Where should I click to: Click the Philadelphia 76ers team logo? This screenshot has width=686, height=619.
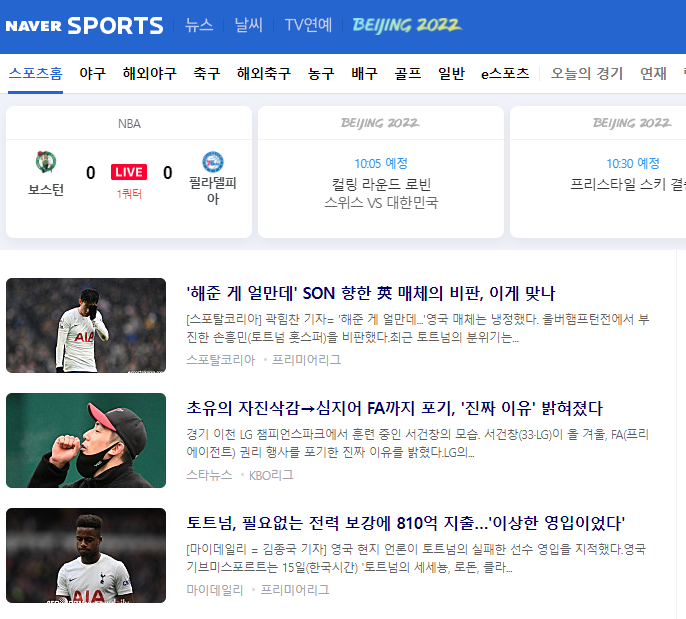(213, 162)
